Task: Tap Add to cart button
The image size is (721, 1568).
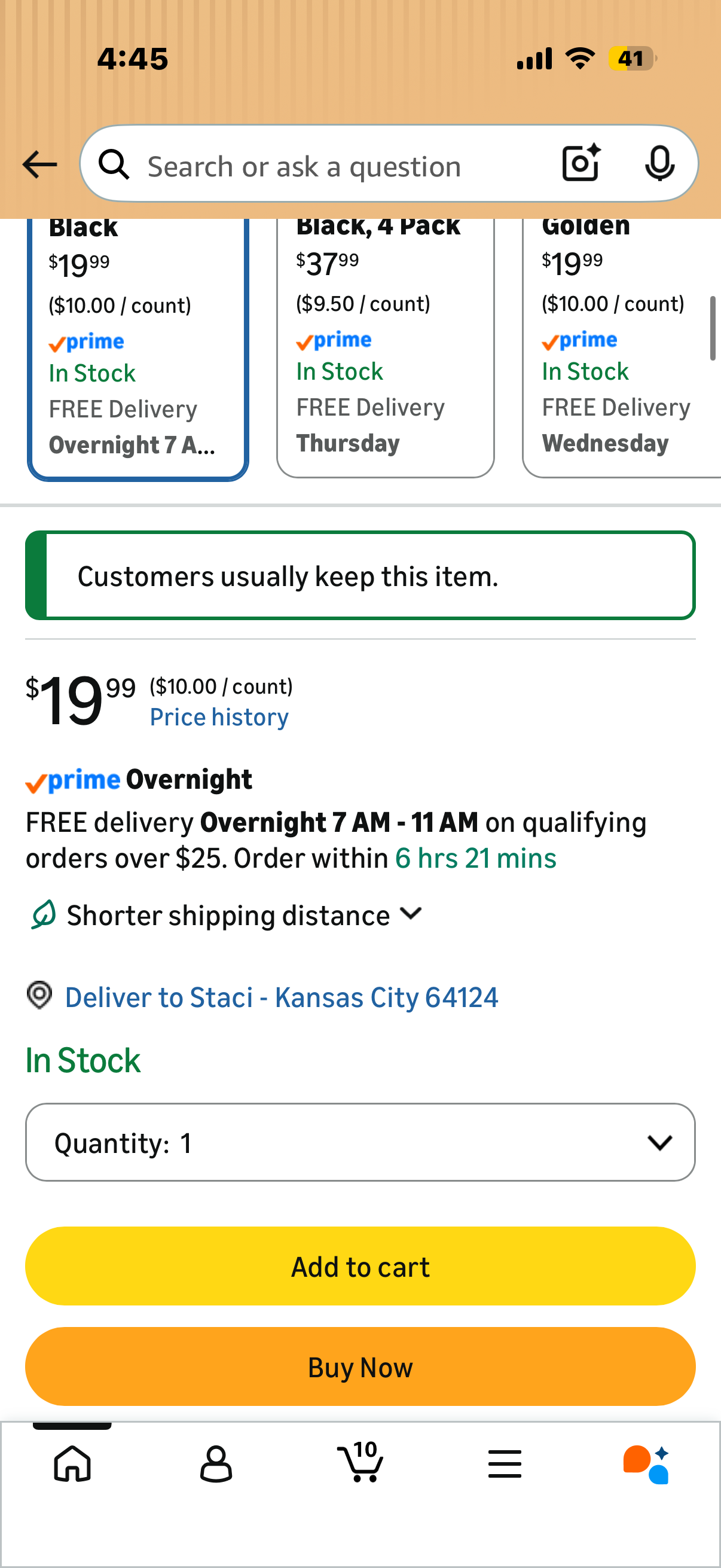Action: pos(360,1266)
